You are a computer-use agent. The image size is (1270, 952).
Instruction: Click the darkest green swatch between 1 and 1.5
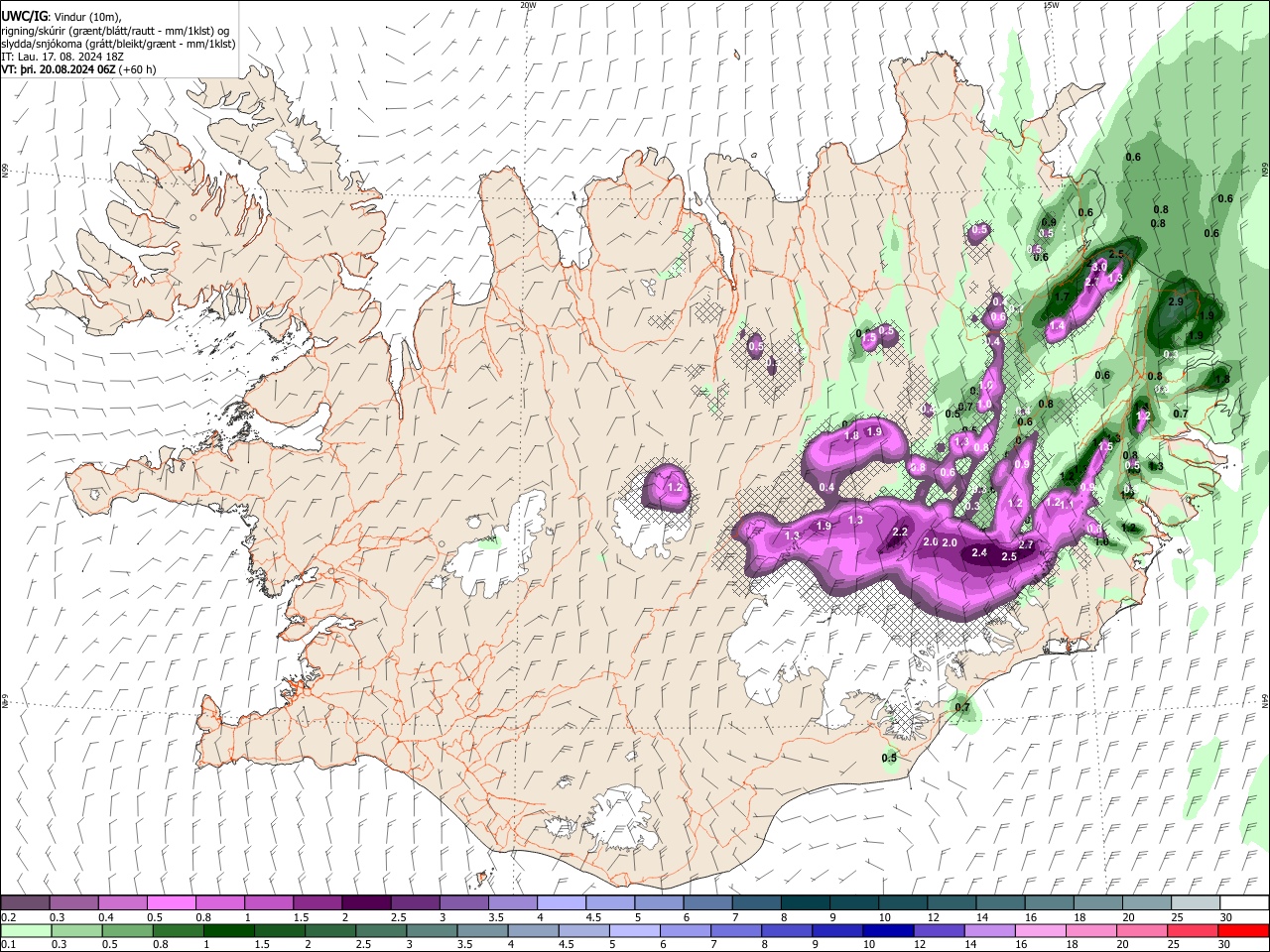228,930
